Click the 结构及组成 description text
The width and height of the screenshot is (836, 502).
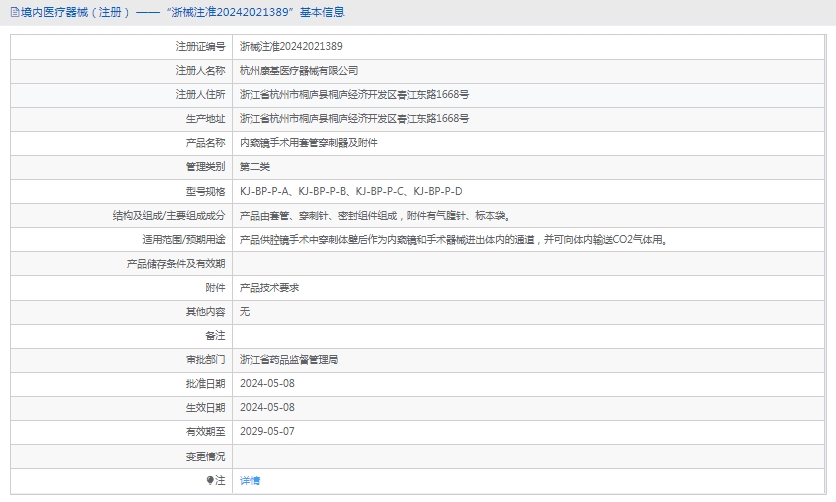(375, 215)
